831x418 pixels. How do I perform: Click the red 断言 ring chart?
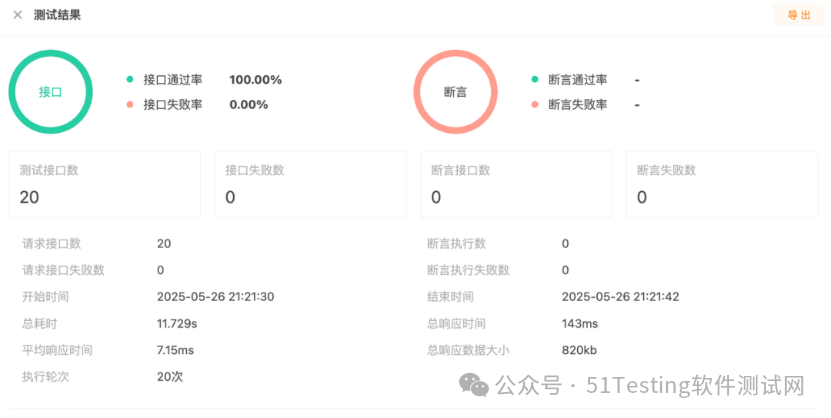tap(455, 92)
